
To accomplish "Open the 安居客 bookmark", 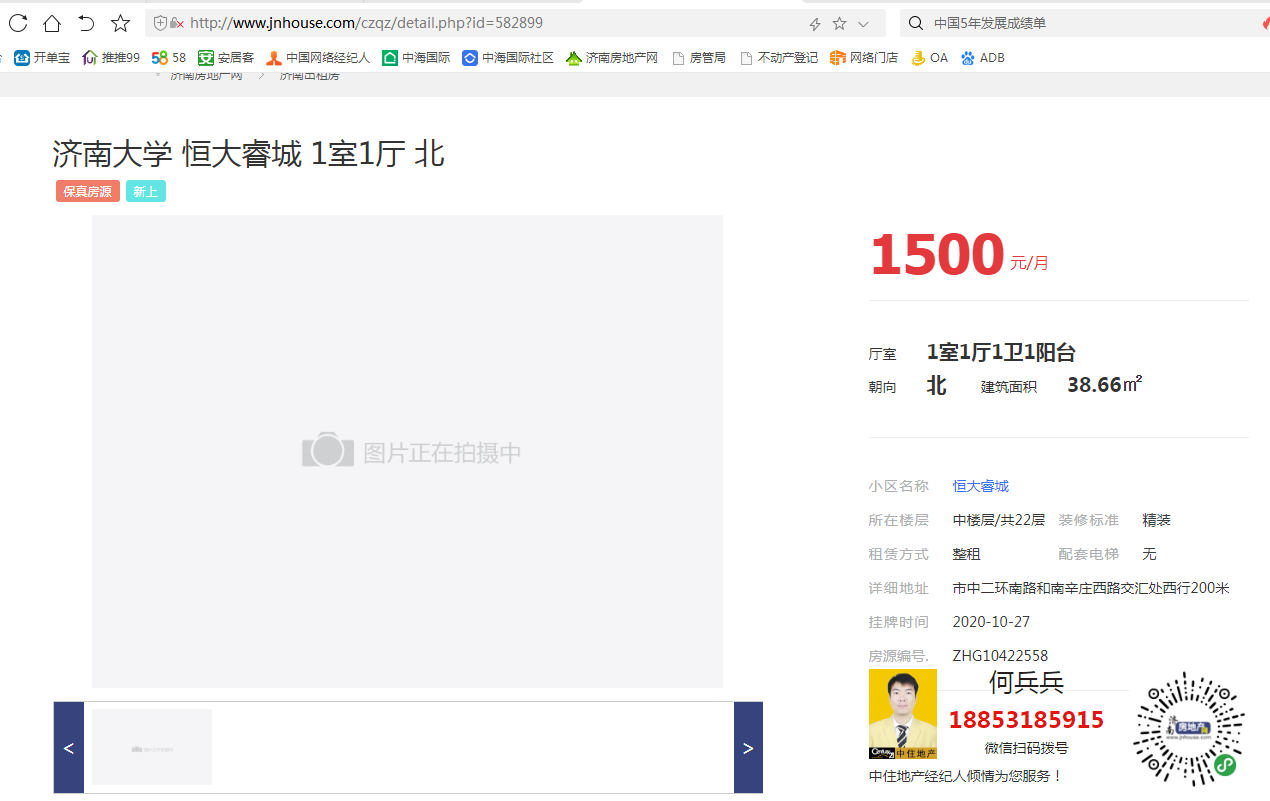I will (226, 58).
